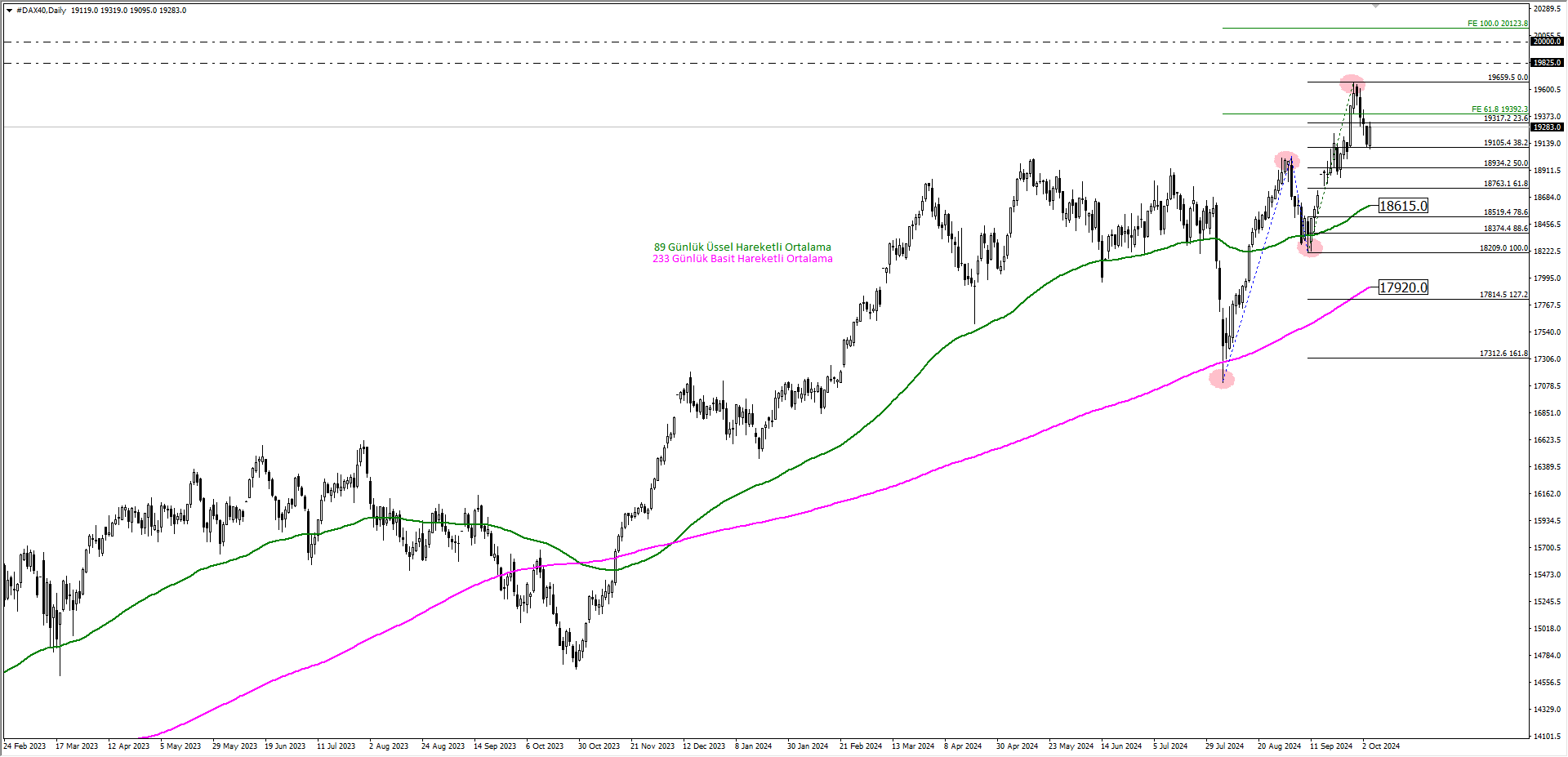Click the 8 Jan 2024 date label
The width and height of the screenshot is (1568, 757).
click(753, 746)
